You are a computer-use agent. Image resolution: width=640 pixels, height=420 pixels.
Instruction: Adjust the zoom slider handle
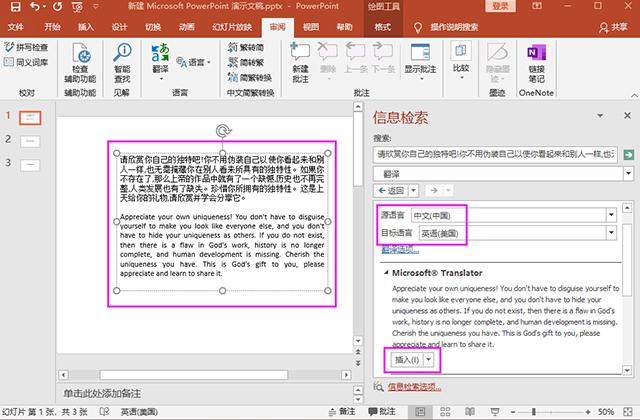[x=533, y=411]
